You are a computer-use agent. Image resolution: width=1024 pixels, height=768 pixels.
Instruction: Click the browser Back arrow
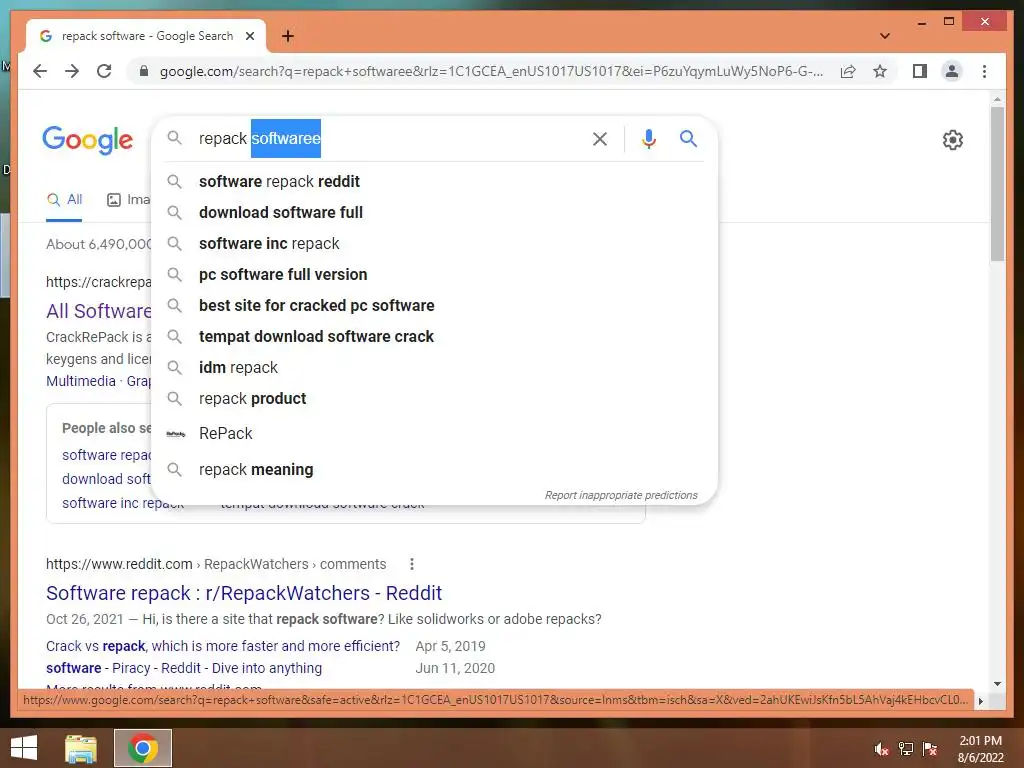[x=40, y=71]
